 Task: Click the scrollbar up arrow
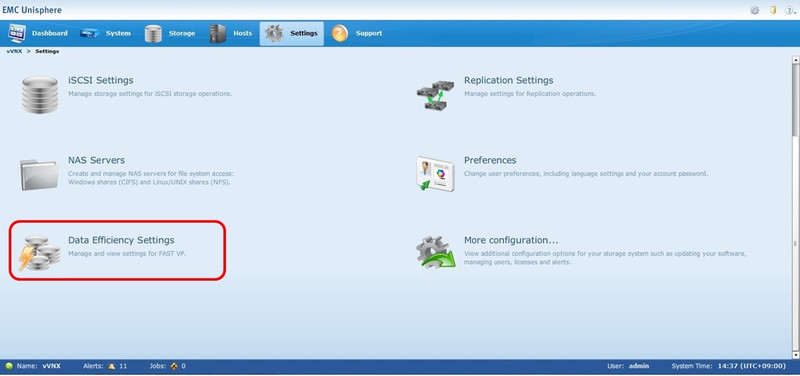795,60
